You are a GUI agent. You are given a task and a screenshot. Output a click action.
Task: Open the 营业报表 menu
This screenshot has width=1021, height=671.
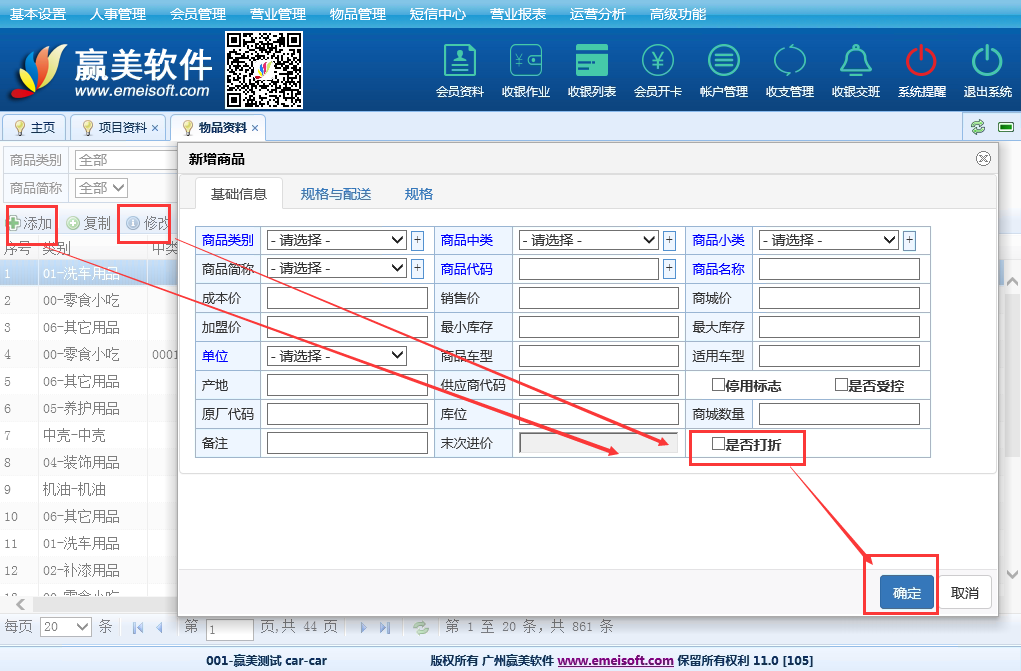click(518, 14)
